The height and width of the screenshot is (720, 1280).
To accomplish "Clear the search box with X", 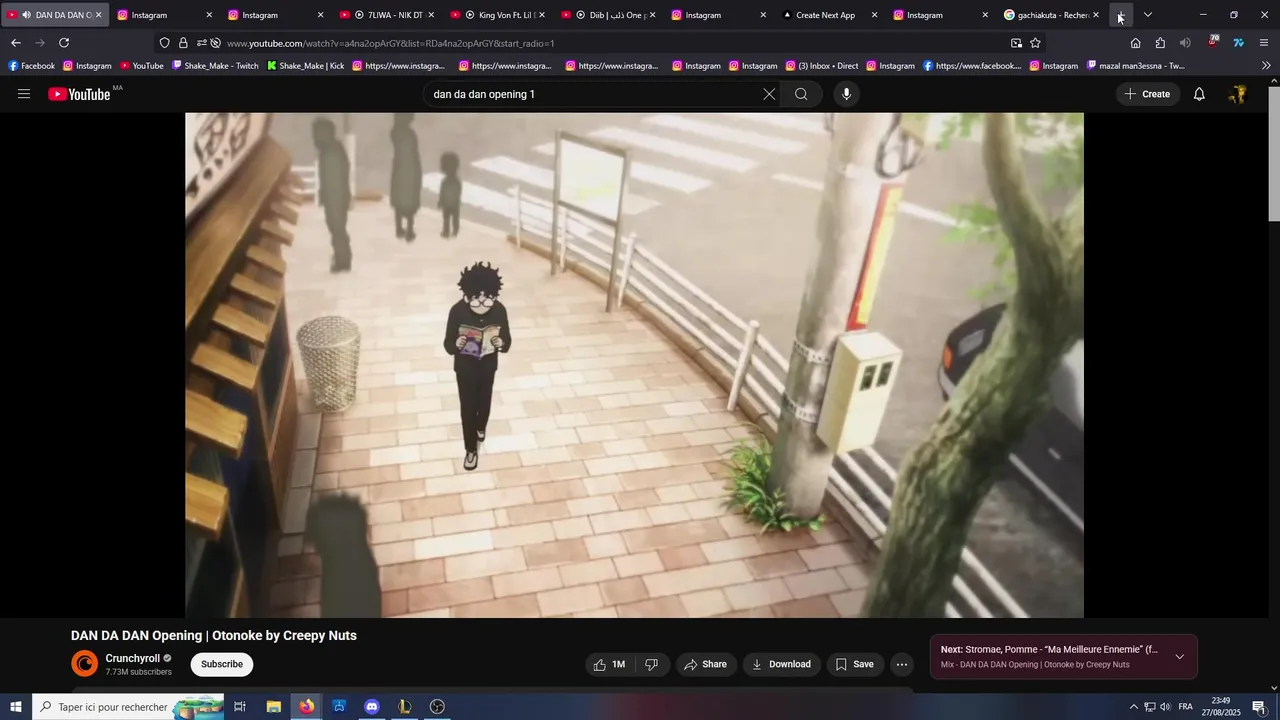I will point(769,94).
